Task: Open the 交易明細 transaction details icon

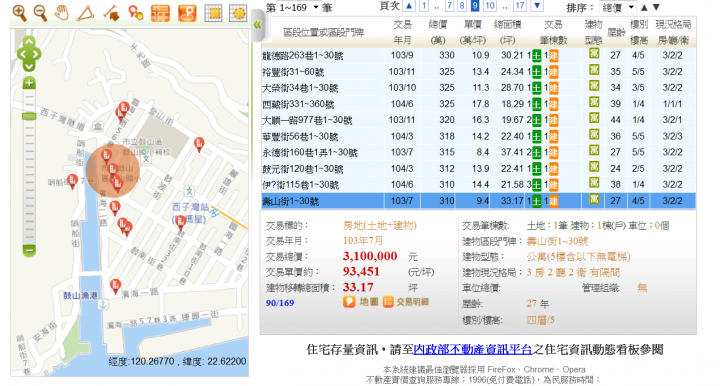Action: 406,302
